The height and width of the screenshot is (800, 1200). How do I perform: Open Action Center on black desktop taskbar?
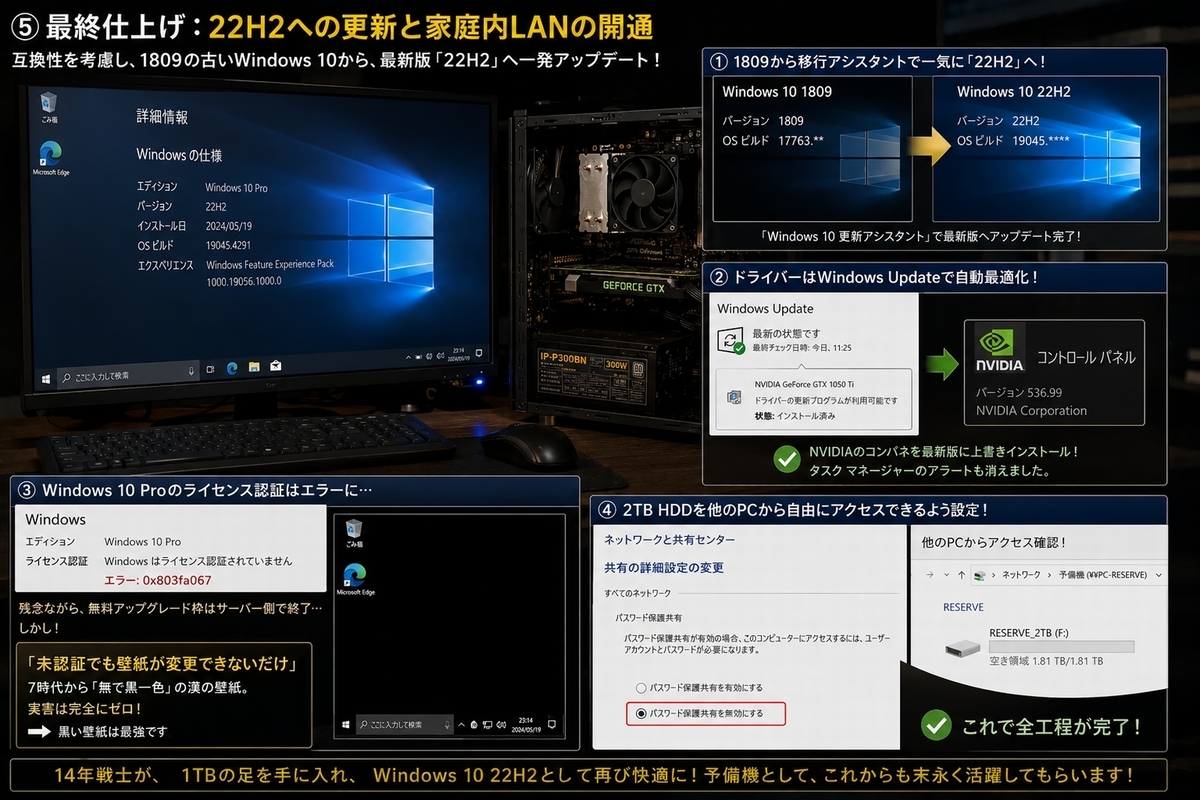552,724
